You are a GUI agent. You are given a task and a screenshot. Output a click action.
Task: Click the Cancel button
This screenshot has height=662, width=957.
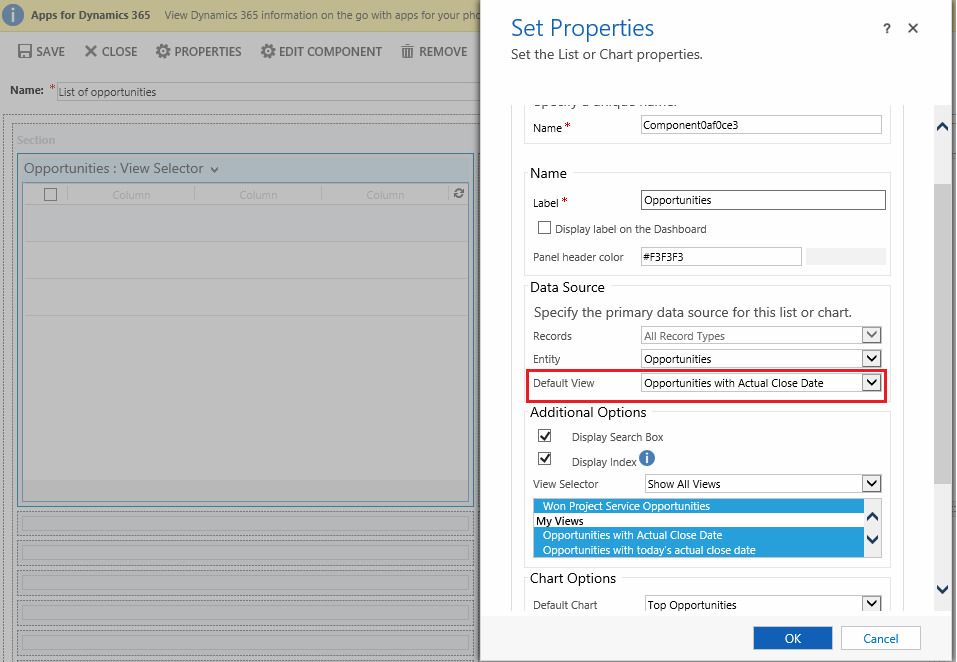click(881, 638)
